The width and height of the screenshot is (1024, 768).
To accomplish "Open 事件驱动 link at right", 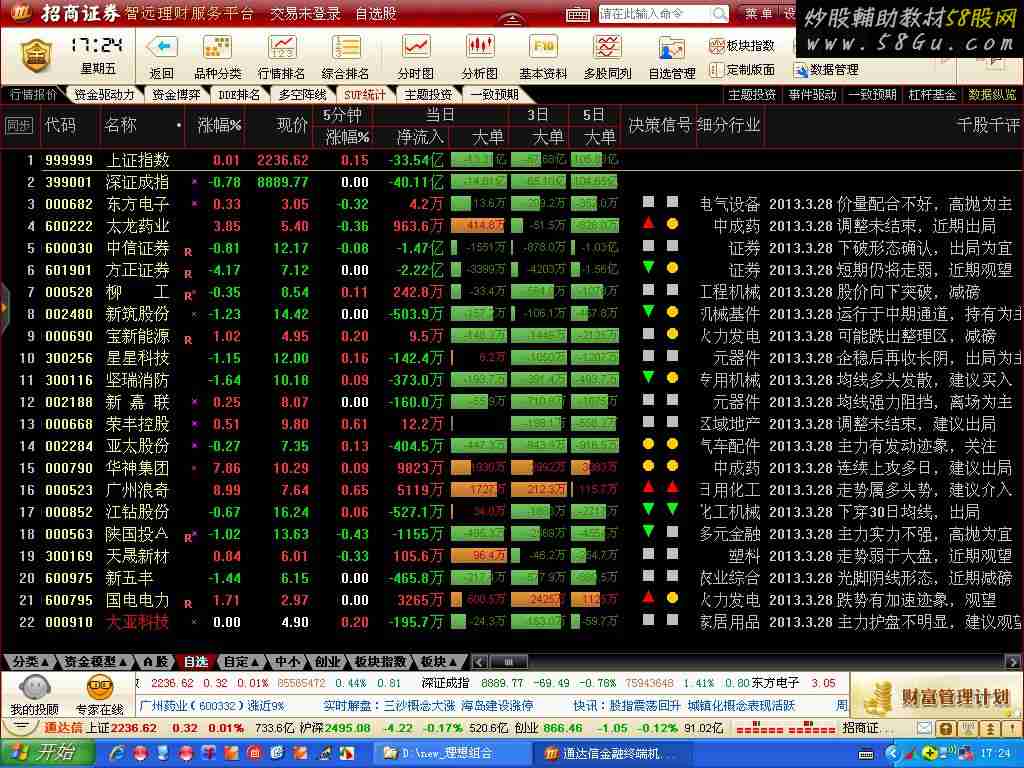I will coord(812,95).
